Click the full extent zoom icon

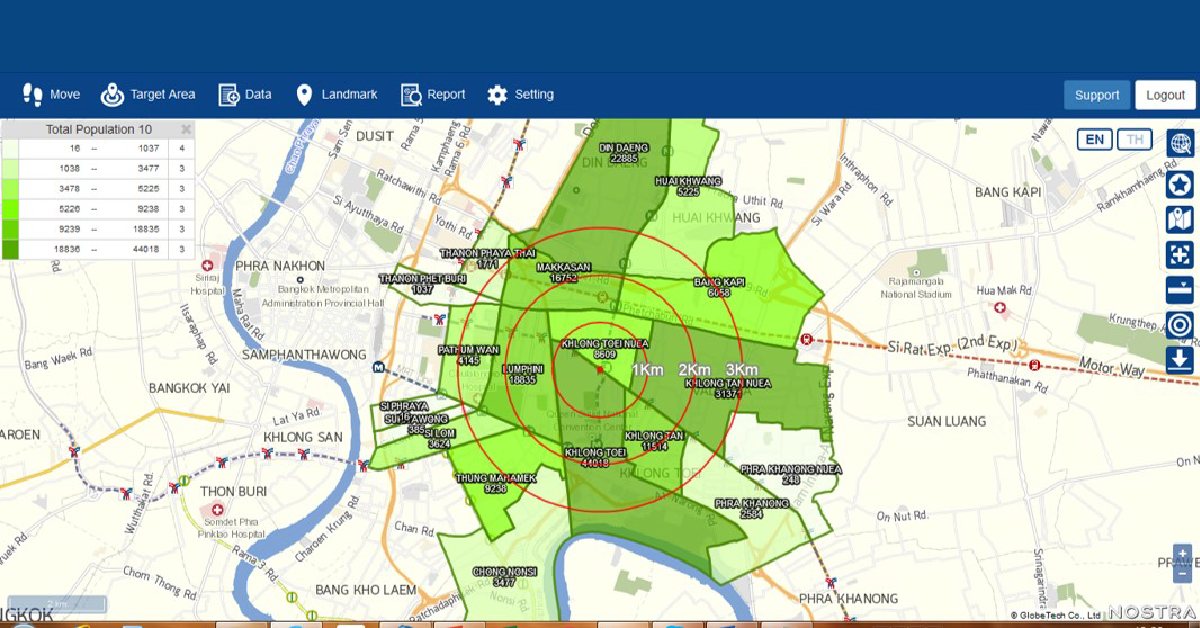coord(1180,254)
